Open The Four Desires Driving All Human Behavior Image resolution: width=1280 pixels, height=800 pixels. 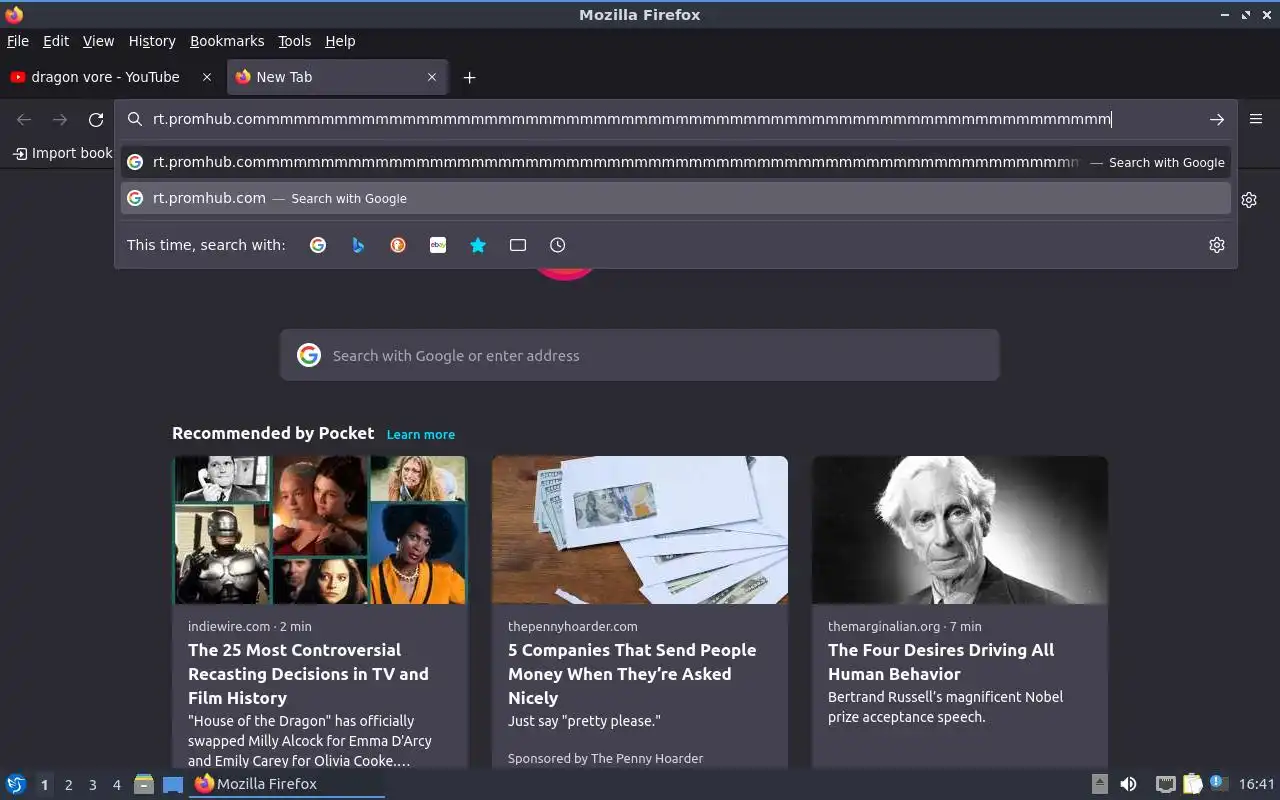(x=941, y=662)
